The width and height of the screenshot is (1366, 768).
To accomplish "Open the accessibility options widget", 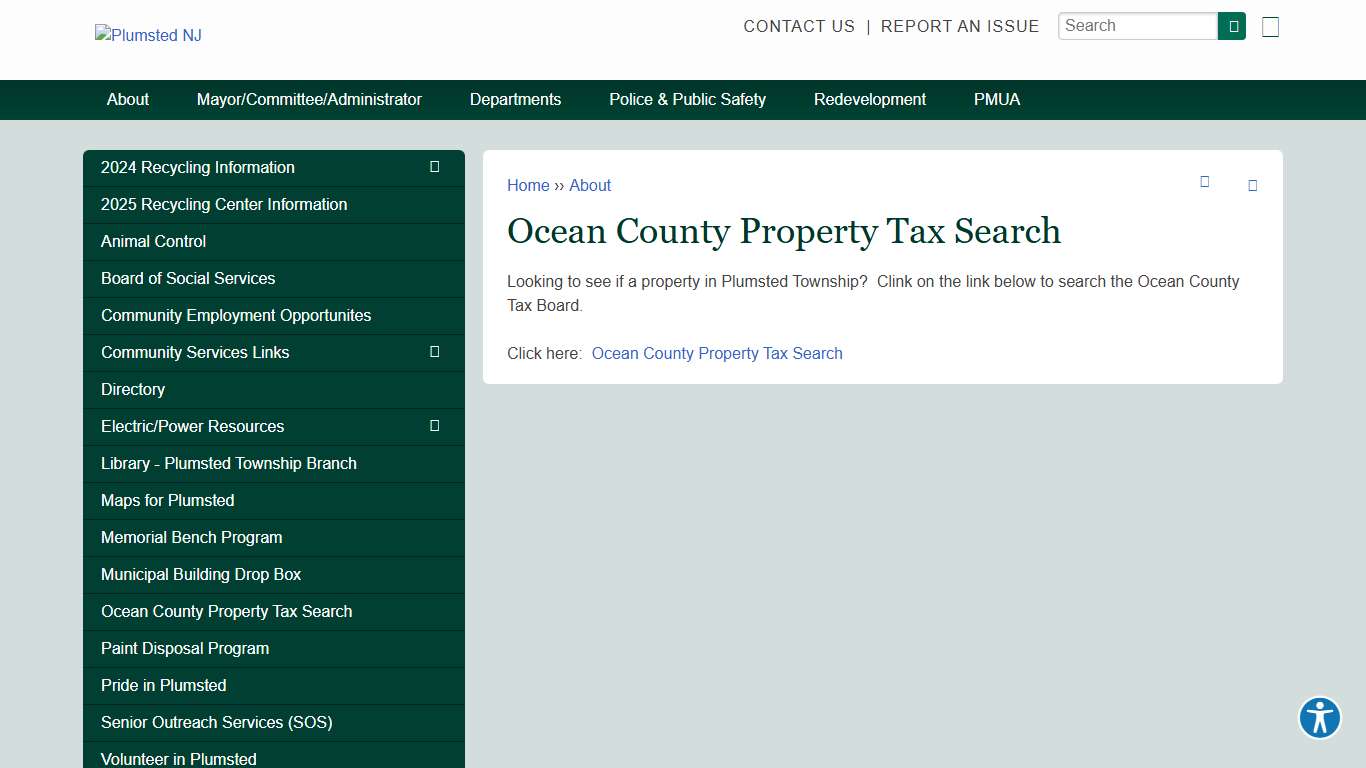I will coord(1319,718).
